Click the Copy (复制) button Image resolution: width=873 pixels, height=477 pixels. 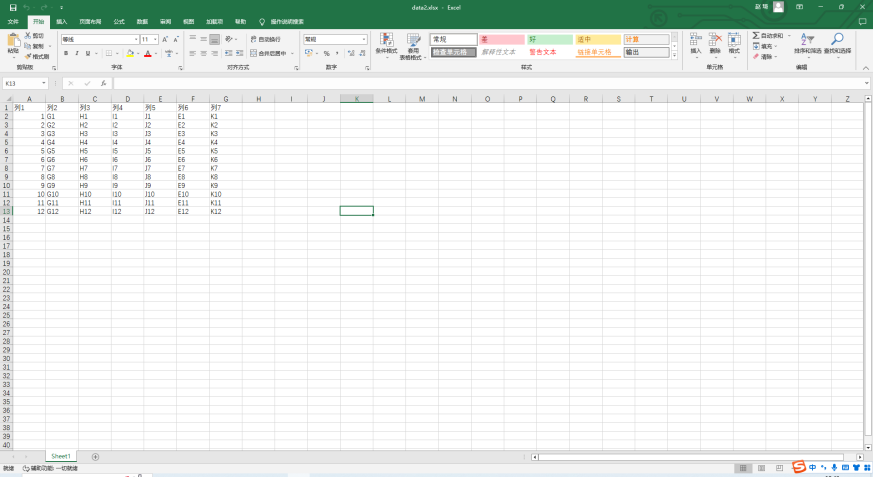pyautogui.click(x=35, y=46)
